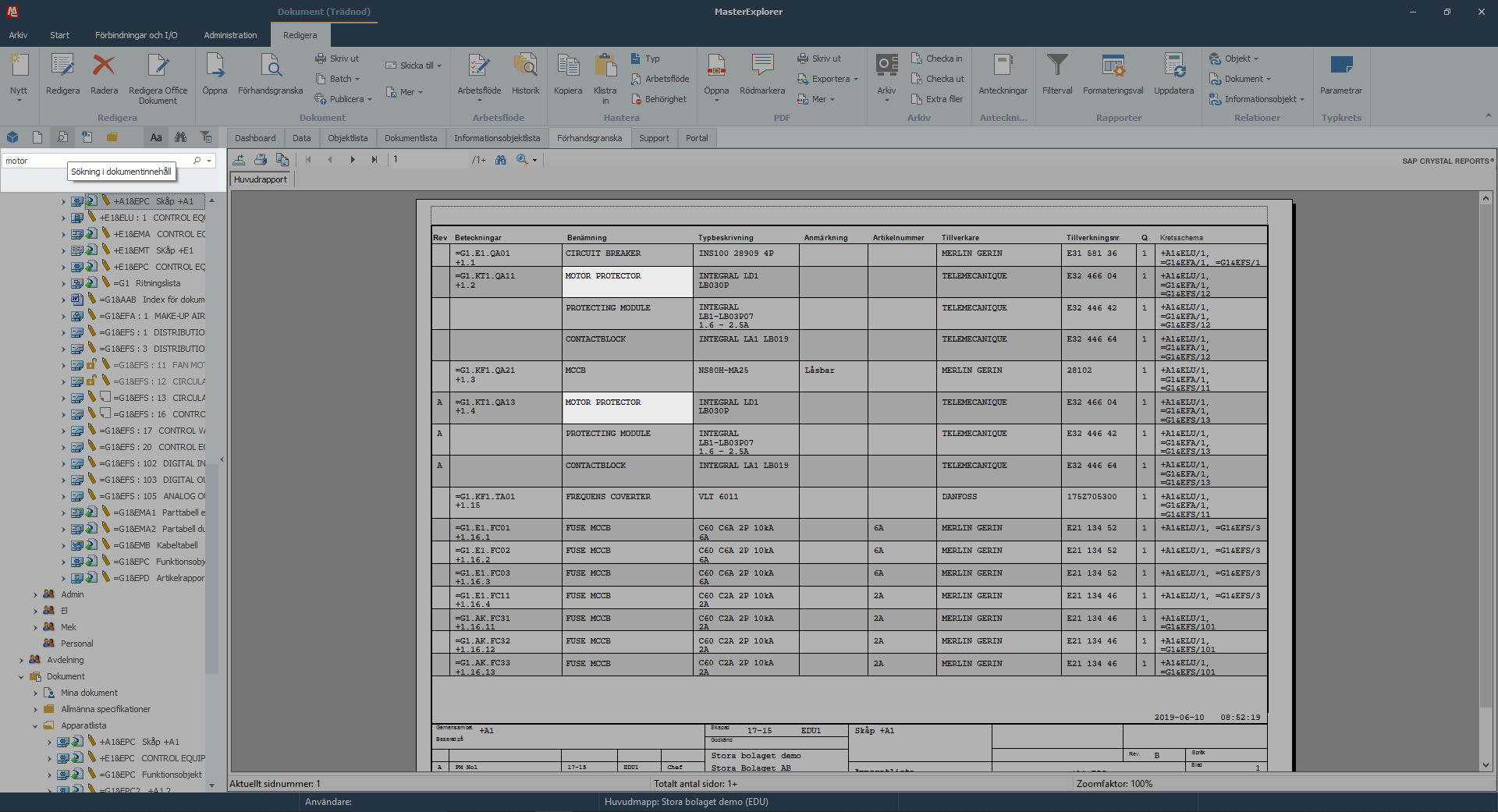
Task: Click the blue cube object icon in left toolbar
Action: [x=12, y=137]
